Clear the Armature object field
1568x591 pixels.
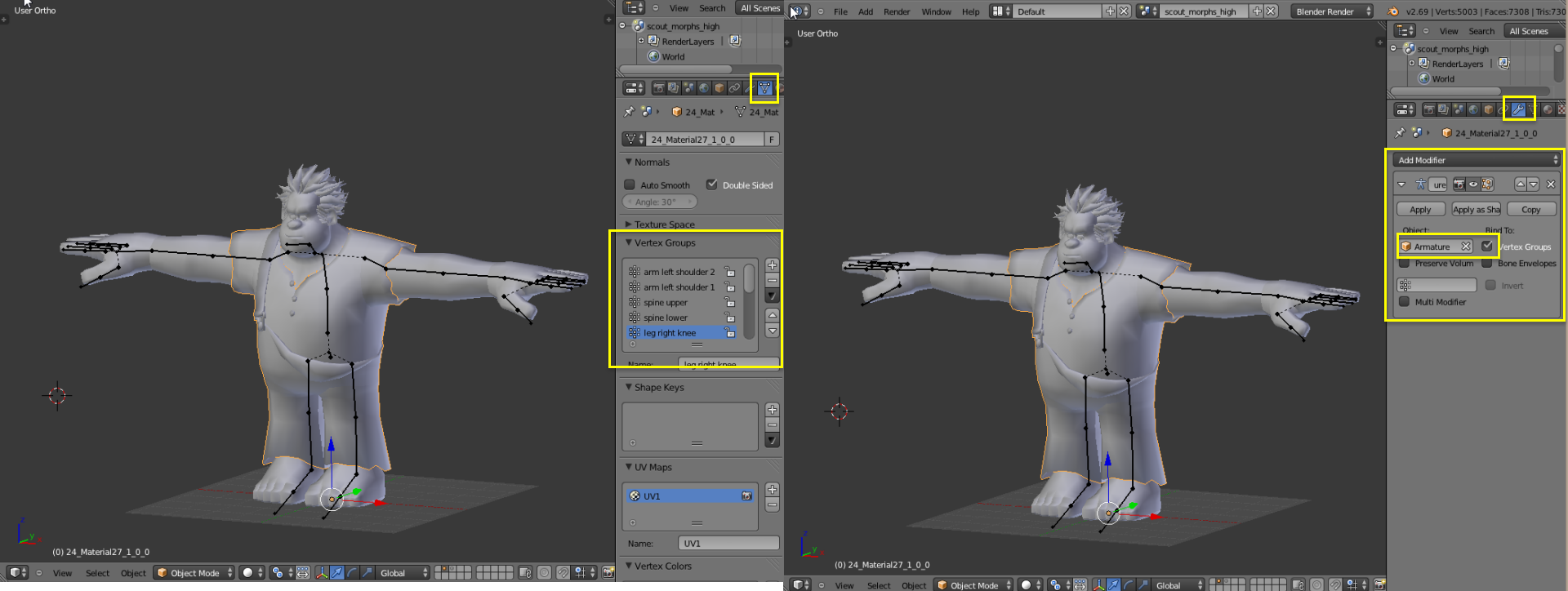(x=1466, y=247)
